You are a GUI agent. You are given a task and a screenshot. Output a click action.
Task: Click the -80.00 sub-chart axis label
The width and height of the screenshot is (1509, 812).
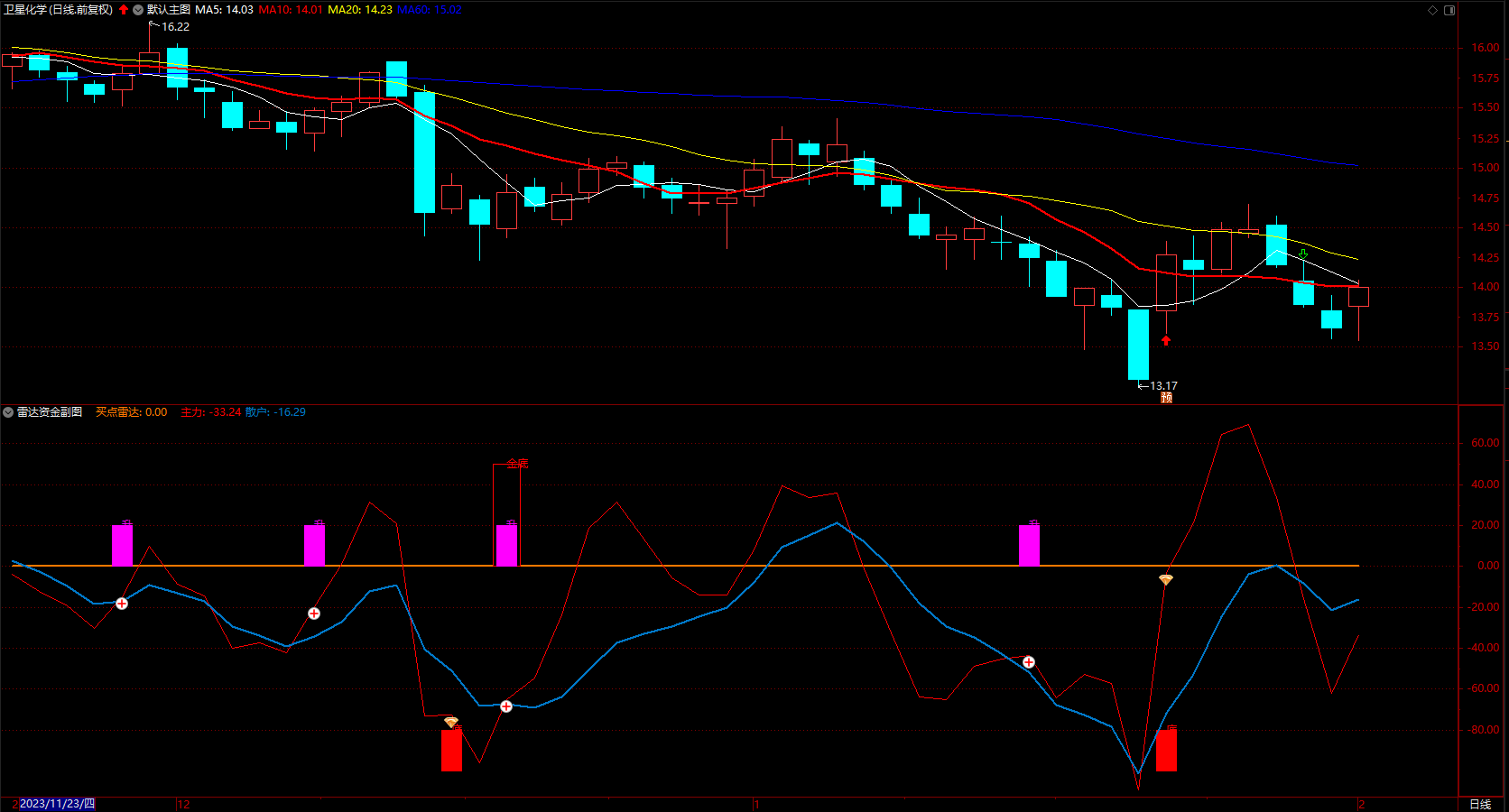pyautogui.click(x=1484, y=730)
